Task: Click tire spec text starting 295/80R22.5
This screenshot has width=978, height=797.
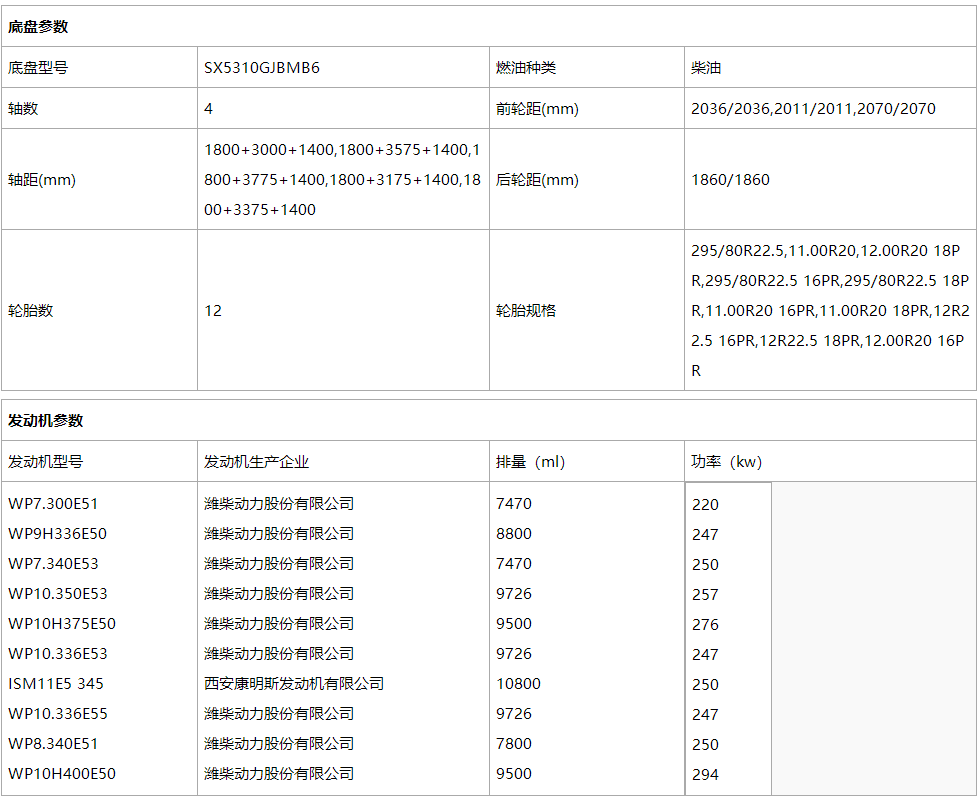Action: point(830,311)
